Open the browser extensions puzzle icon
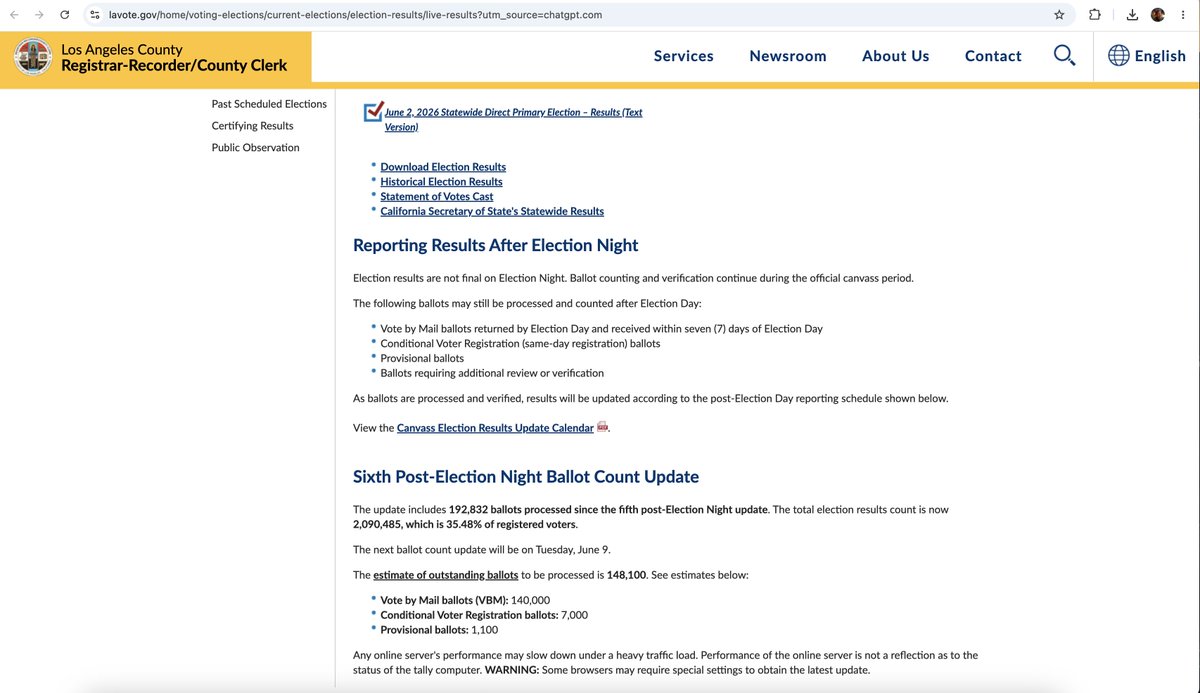Viewport: 1200px width, 693px height. tap(1095, 15)
